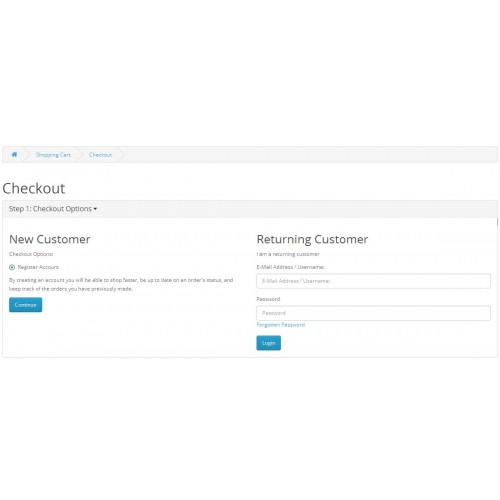Screen dimensions: 500x500
Task: Focus the Password input field
Action: point(373,313)
